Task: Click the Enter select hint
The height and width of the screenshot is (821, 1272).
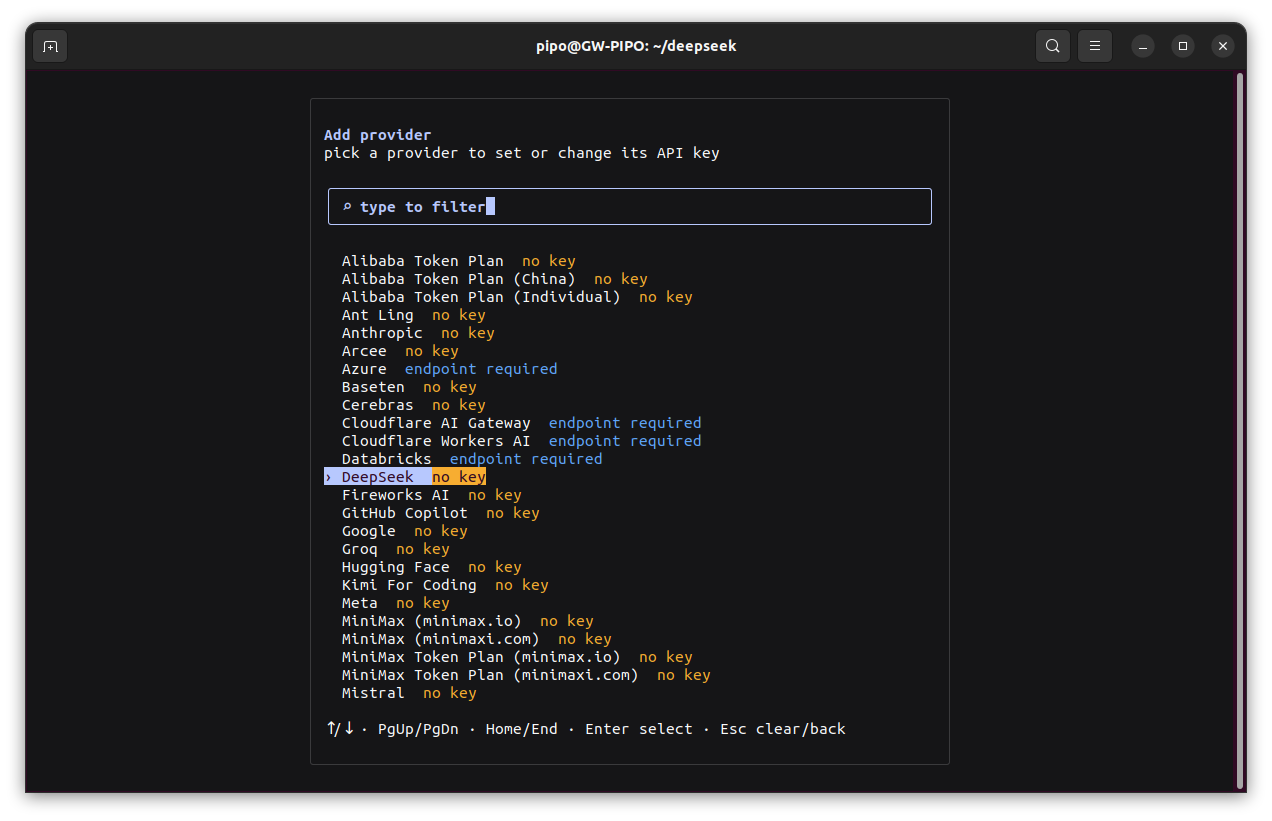Action: coord(639,729)
